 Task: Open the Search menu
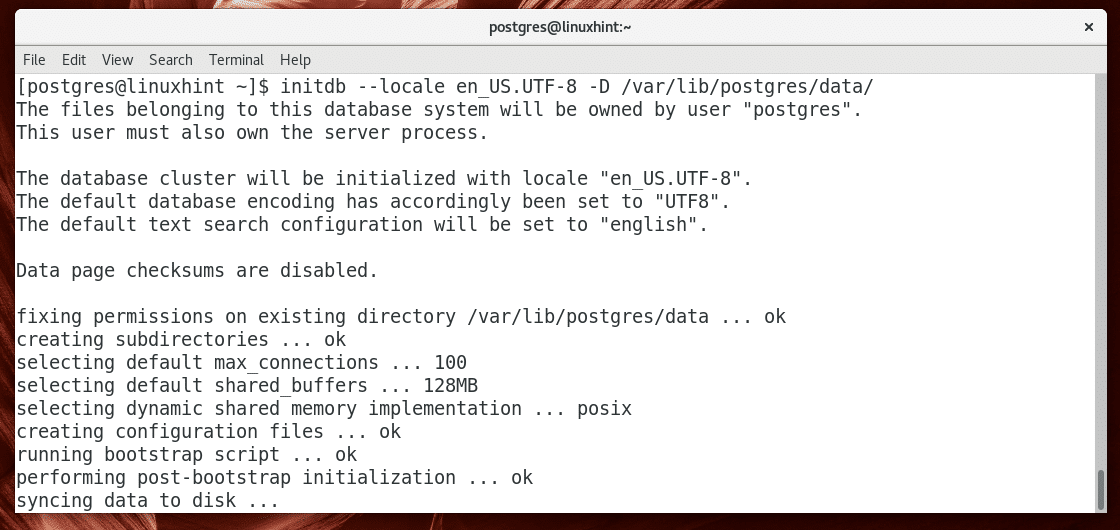(171, 60)
